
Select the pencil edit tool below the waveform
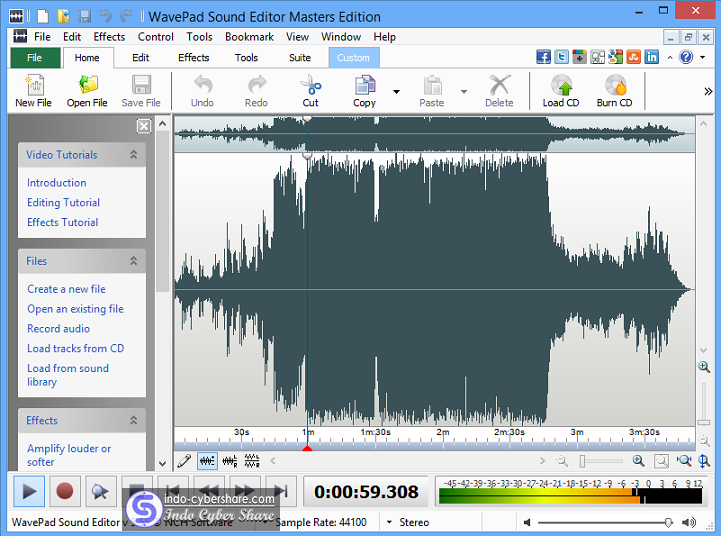[x=184, y=461]
